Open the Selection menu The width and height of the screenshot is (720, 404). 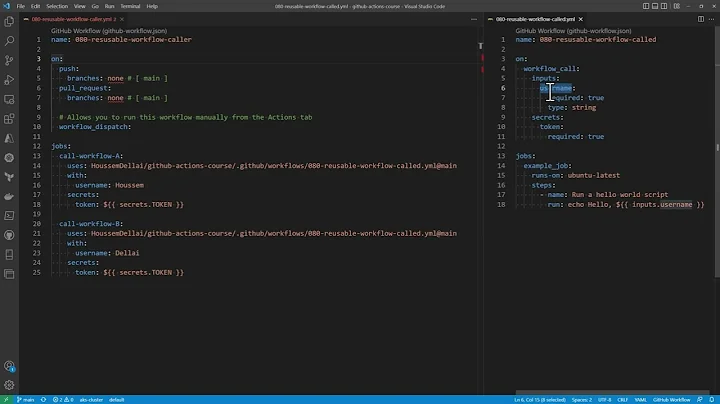[x=57, y=6]
